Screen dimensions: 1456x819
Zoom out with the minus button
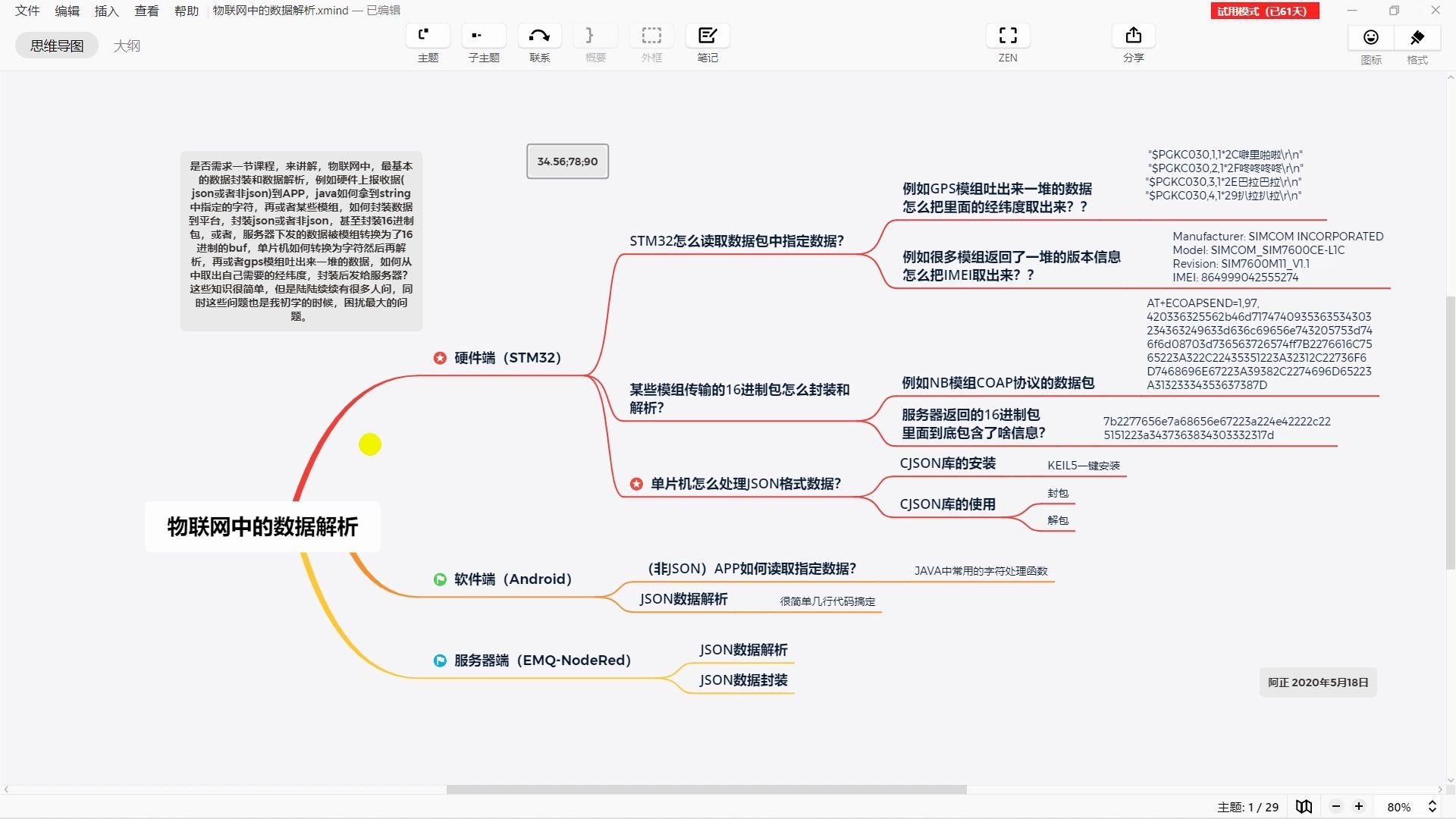point(1336,807)
